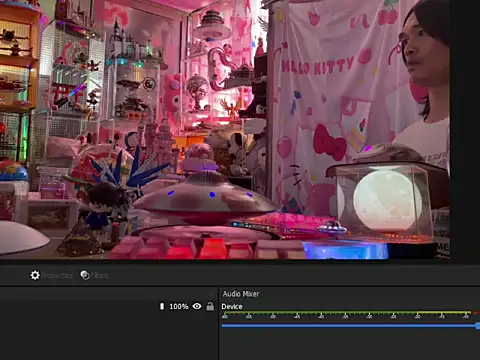Image resolution: width=480 pixels, height=360 pixels.
Task: Click the battery indicator icon beside 100%
Action: (162, 306)
